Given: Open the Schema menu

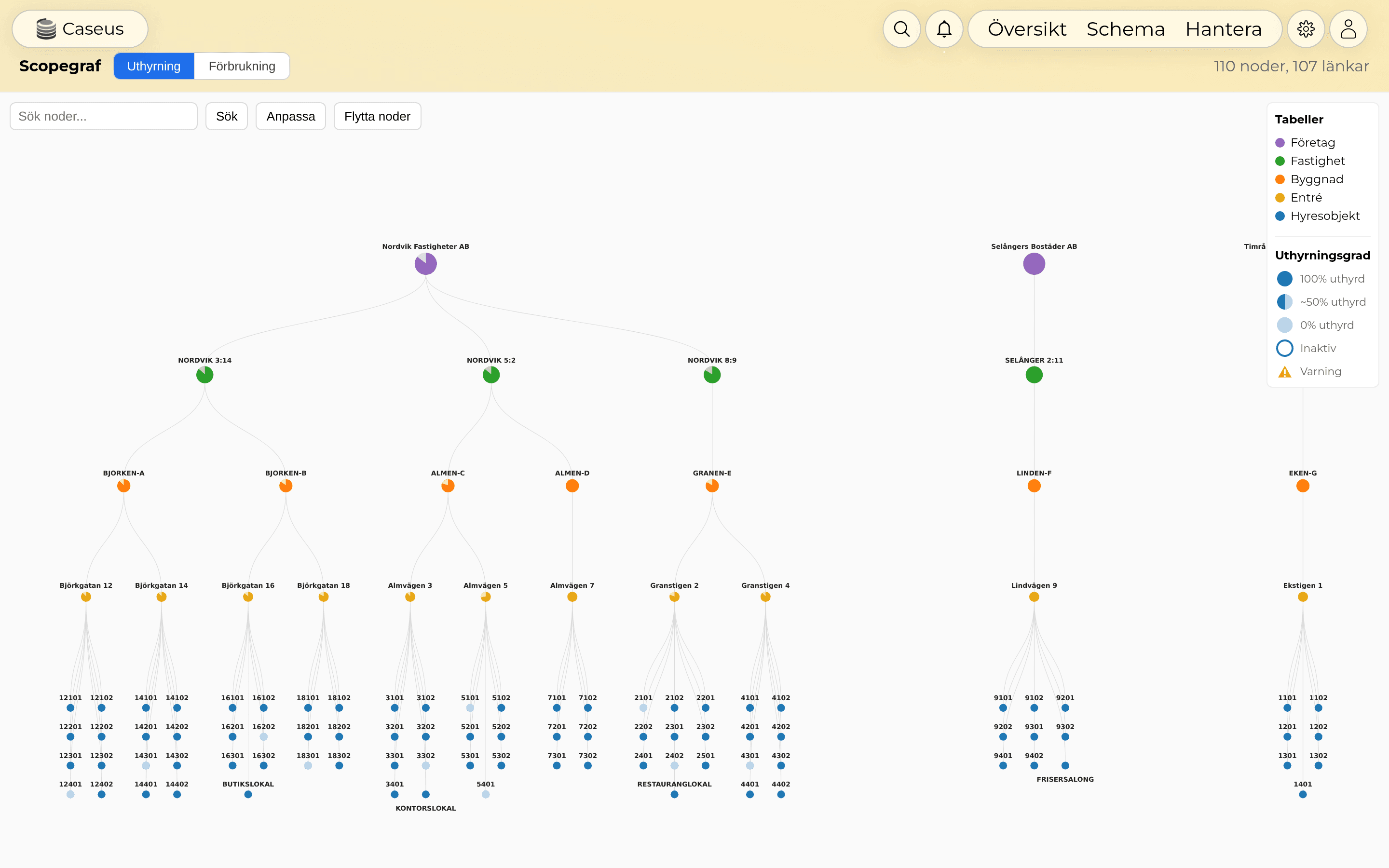Looking at the screenshot, I should (x=1126, y=29).
